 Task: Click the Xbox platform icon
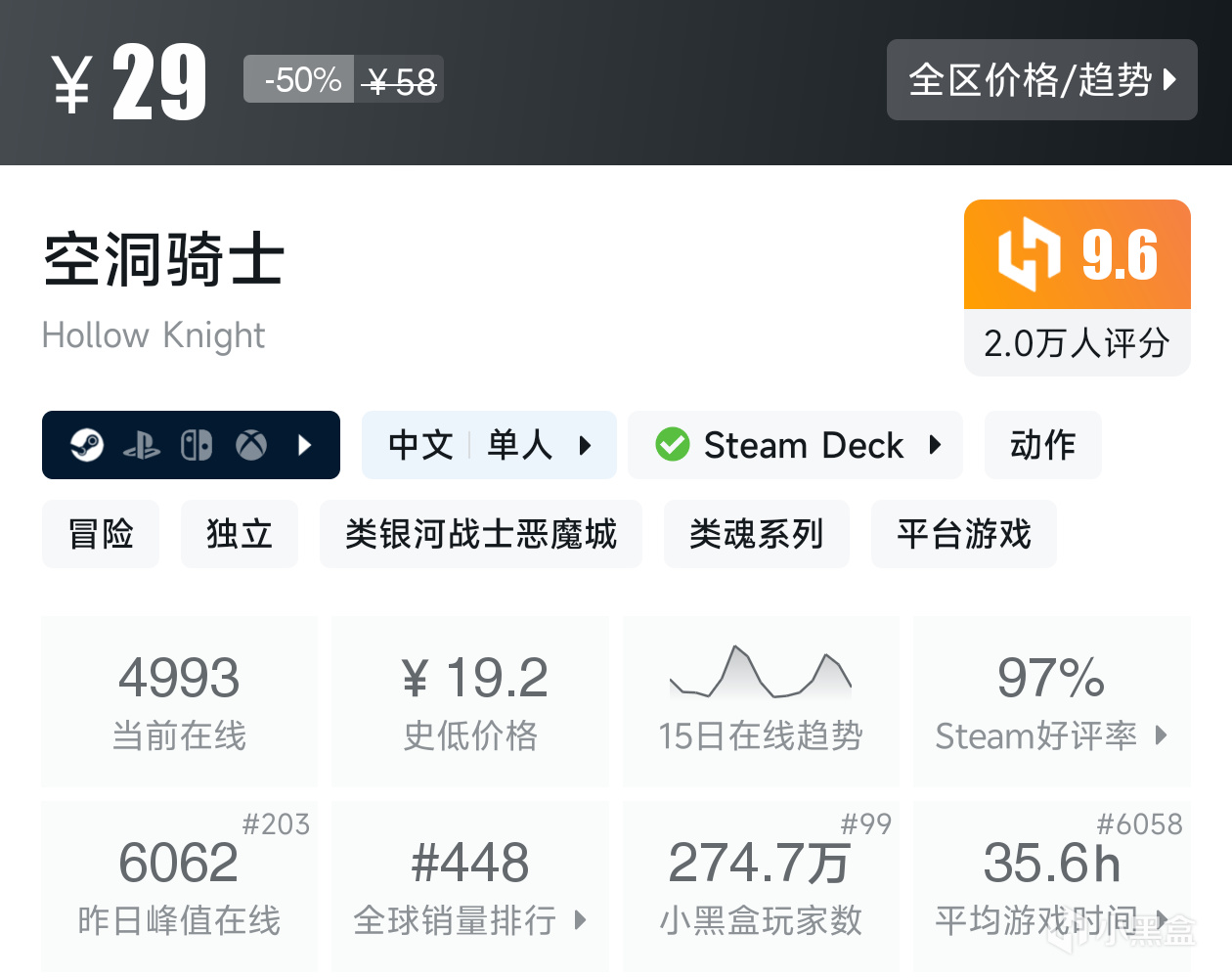[x=251, y=446]
